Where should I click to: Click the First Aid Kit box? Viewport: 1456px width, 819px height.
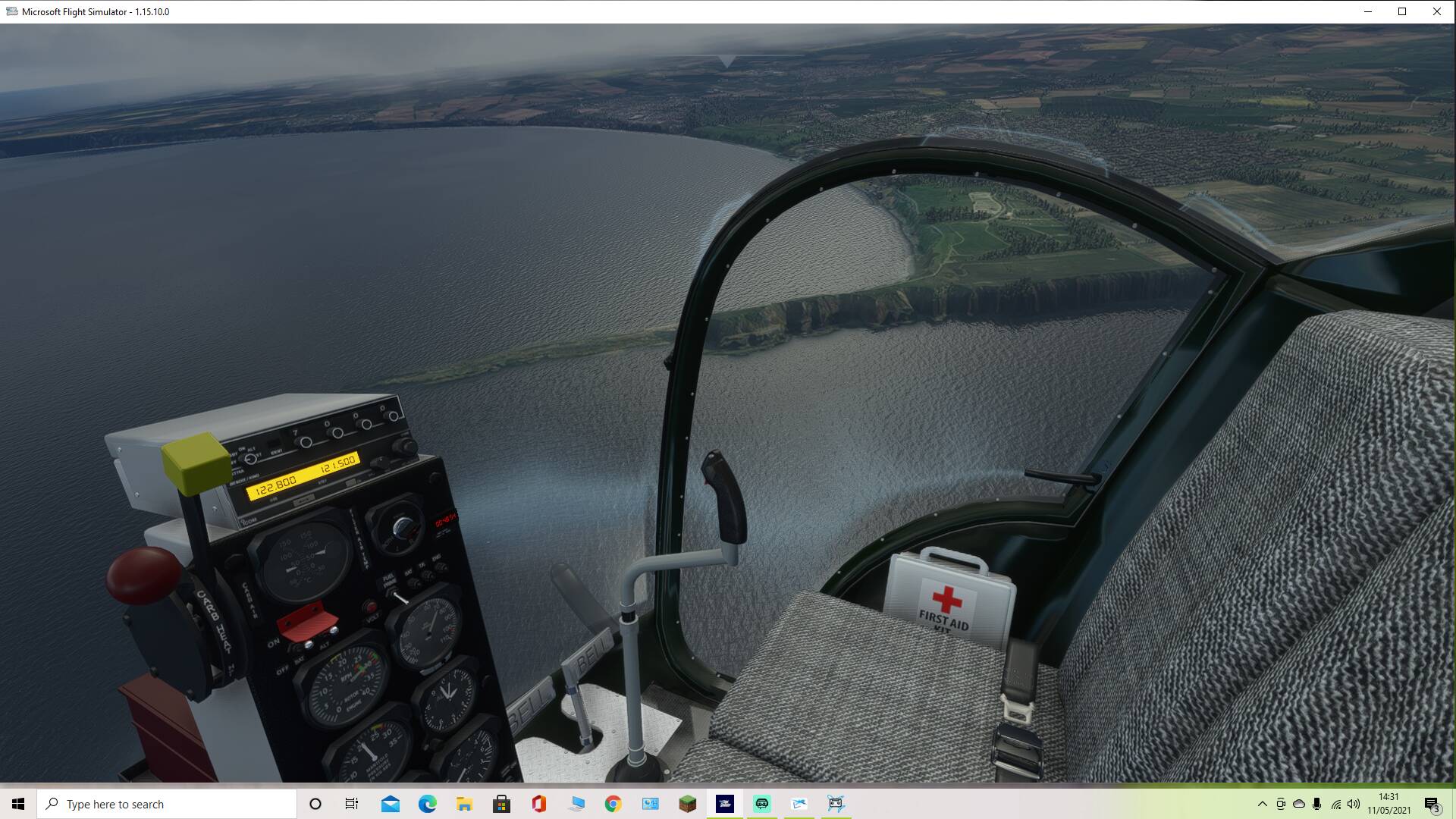point(949,601)
